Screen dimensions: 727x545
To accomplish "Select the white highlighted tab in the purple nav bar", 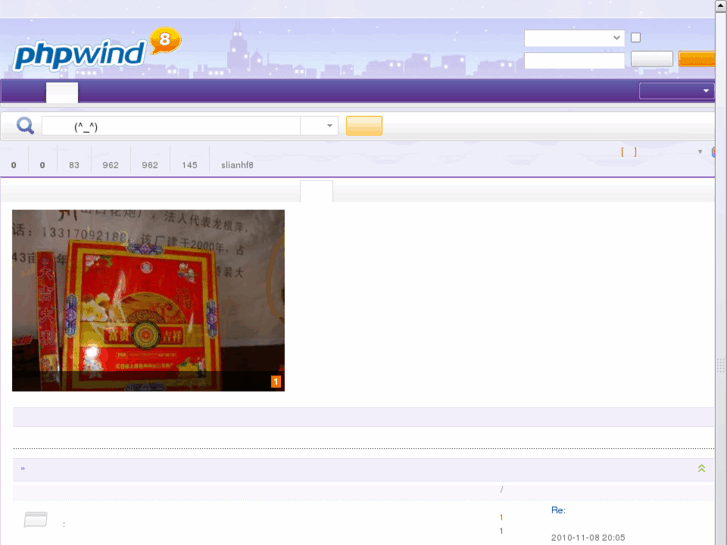I will point(62,92).
